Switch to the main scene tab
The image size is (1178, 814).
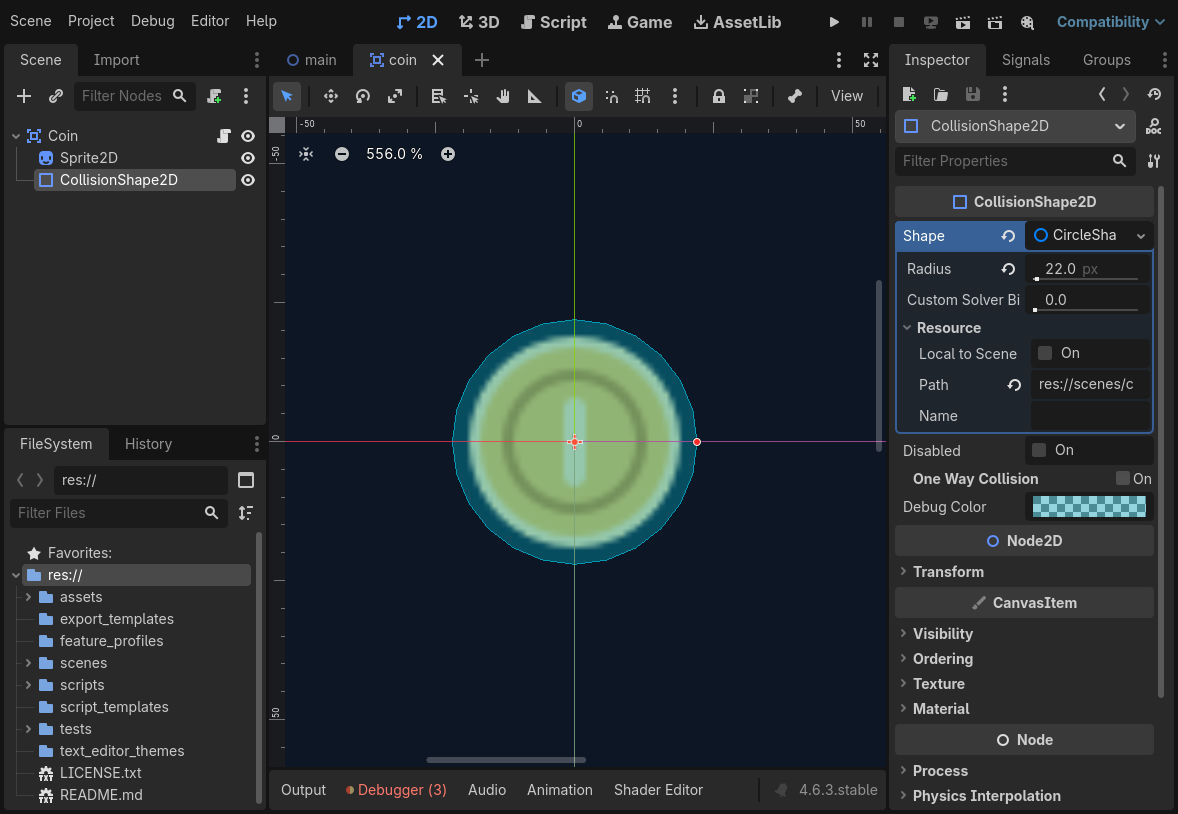point(312,60)
